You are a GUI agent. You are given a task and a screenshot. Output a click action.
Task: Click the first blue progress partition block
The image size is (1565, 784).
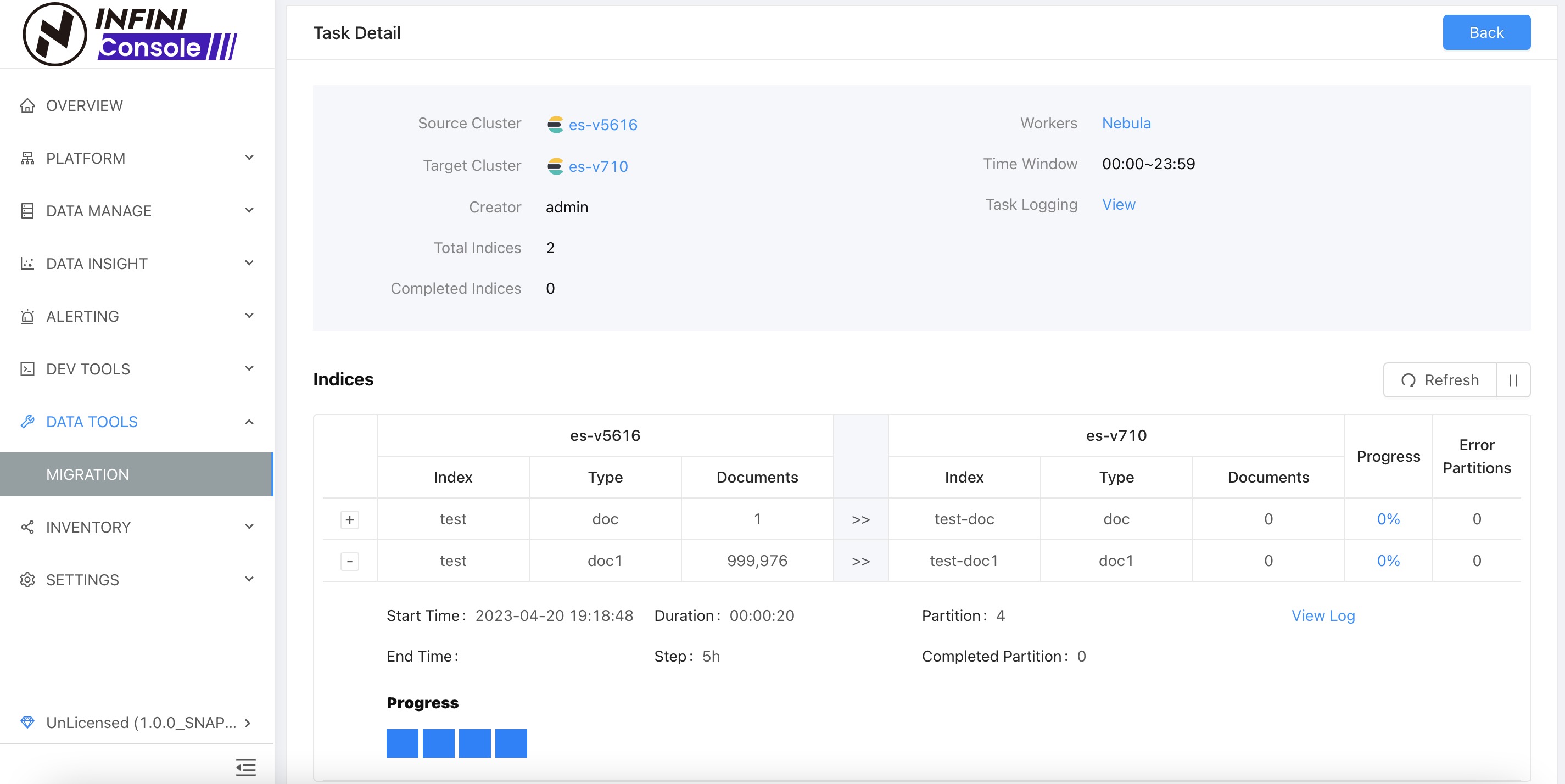tap(402, 743)
